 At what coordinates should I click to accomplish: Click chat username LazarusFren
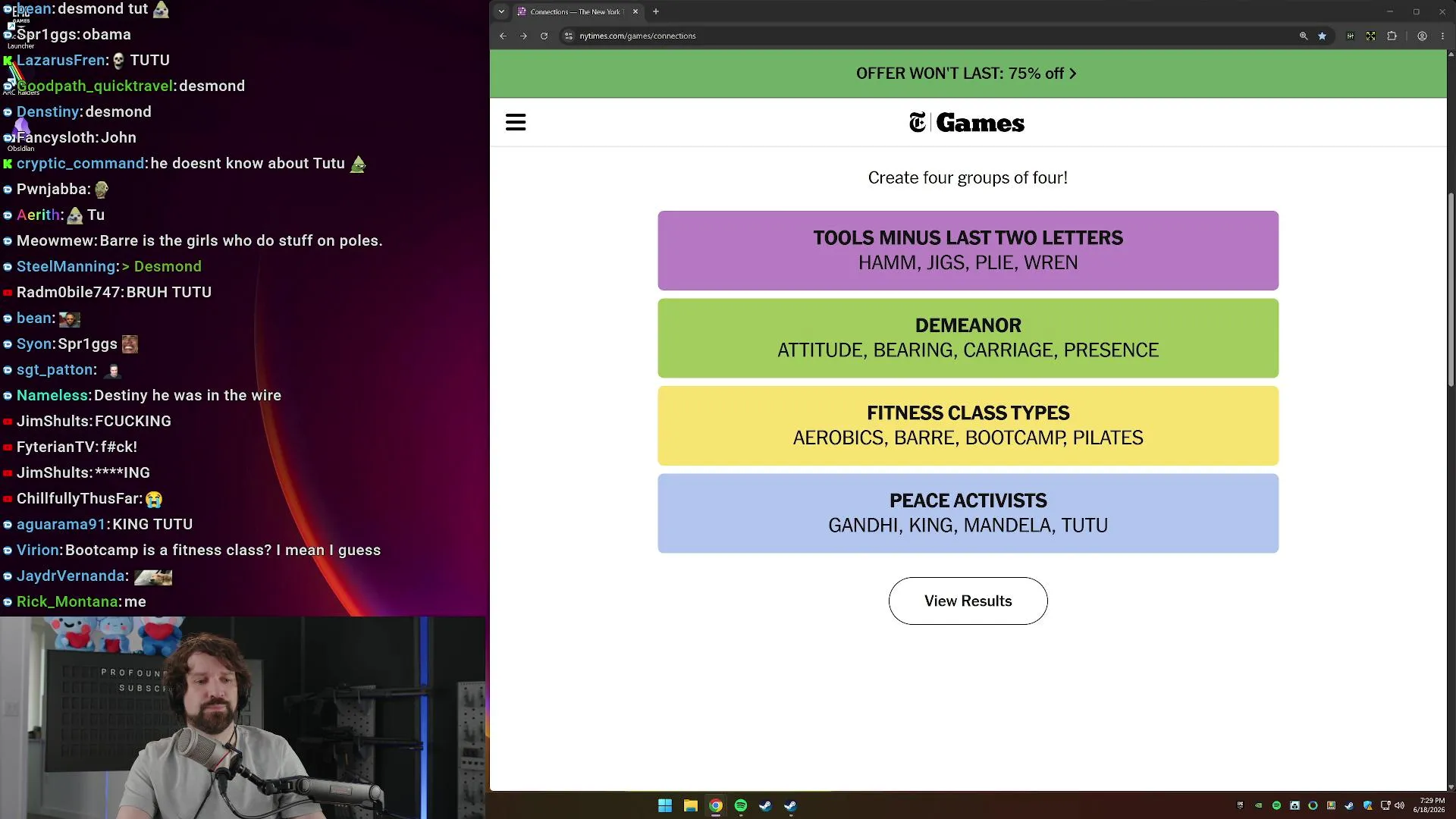[61, 60]
